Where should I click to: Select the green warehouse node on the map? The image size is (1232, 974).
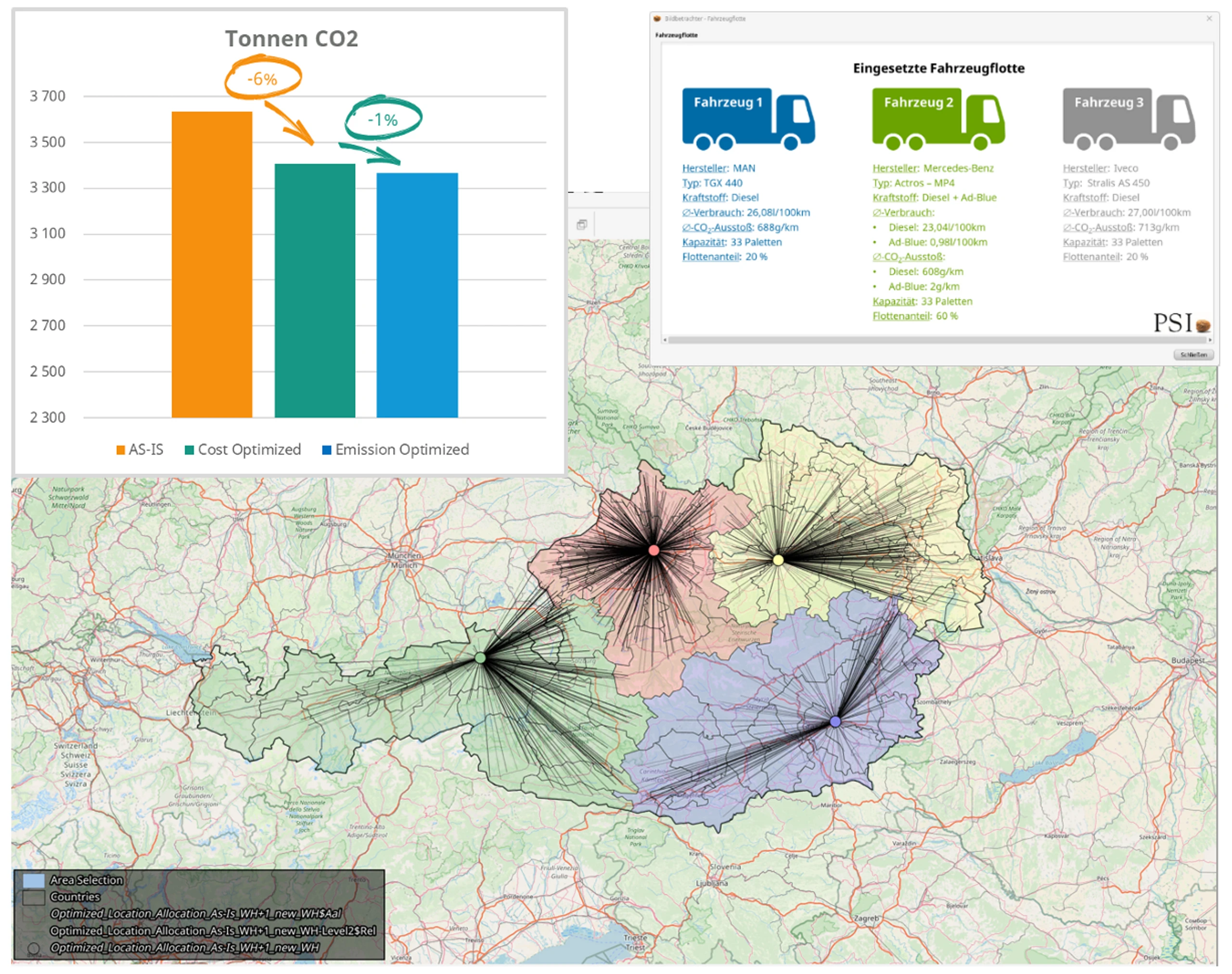(480, 658)
